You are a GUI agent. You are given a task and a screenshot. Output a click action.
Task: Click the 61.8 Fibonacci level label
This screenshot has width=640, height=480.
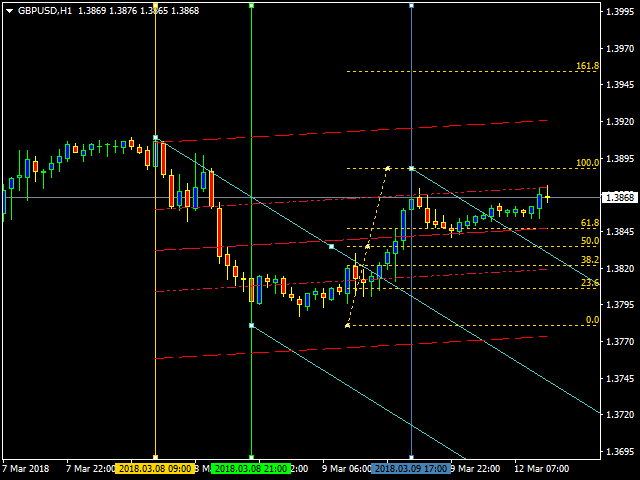[590, 223]
